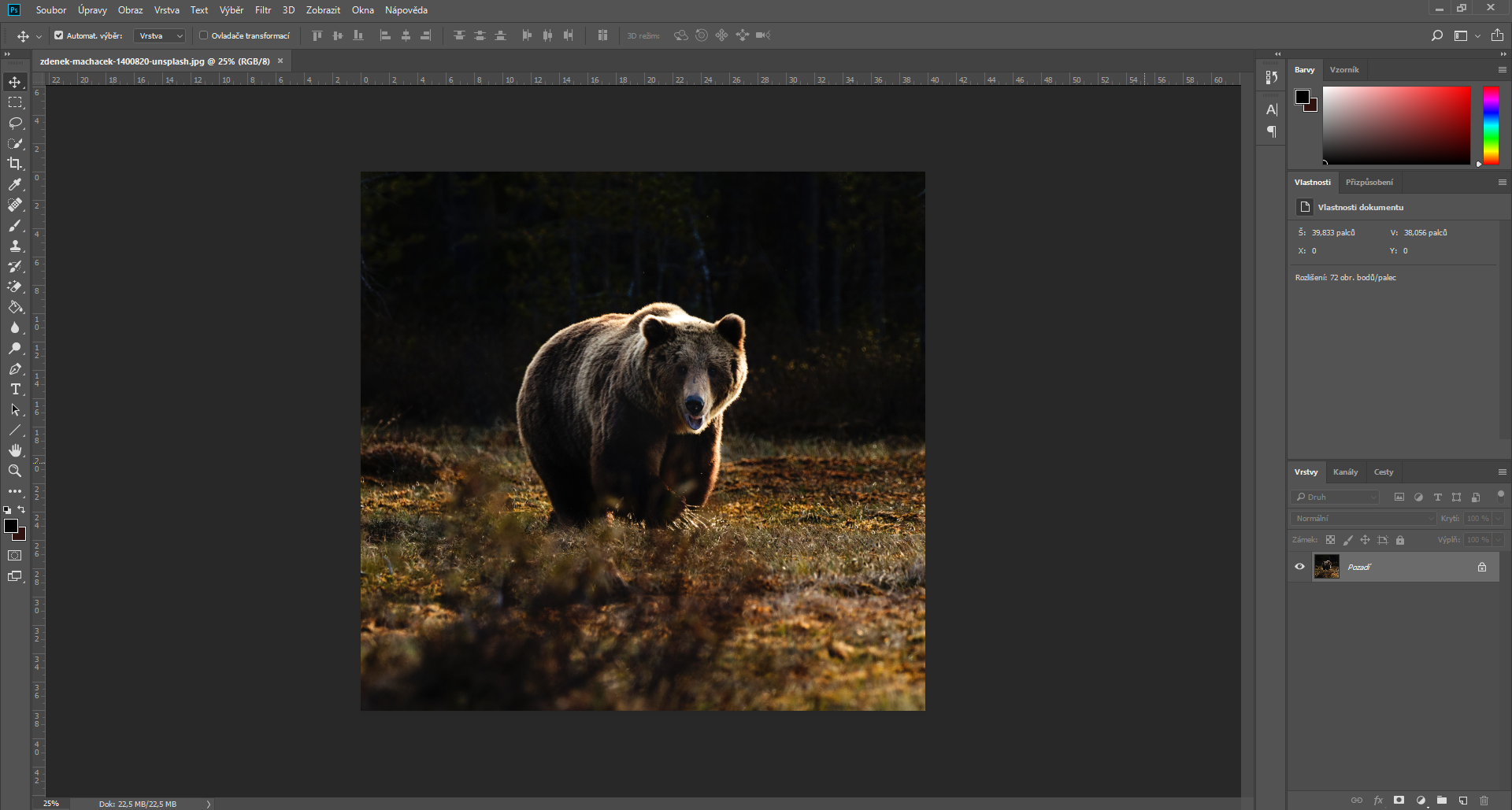Open the fx layer styles icon
Image resolution: width=1512 pixels, height=810 pixels.
[x=1379, y=800]
